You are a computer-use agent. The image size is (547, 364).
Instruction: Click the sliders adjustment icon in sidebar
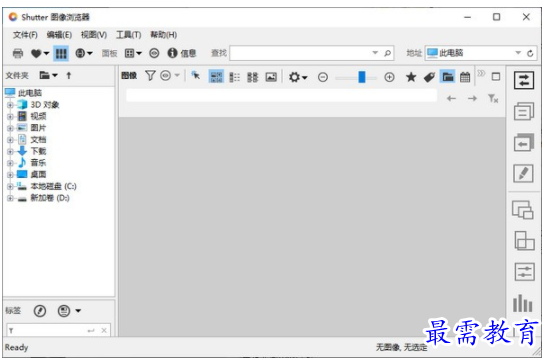click(524, 272)
